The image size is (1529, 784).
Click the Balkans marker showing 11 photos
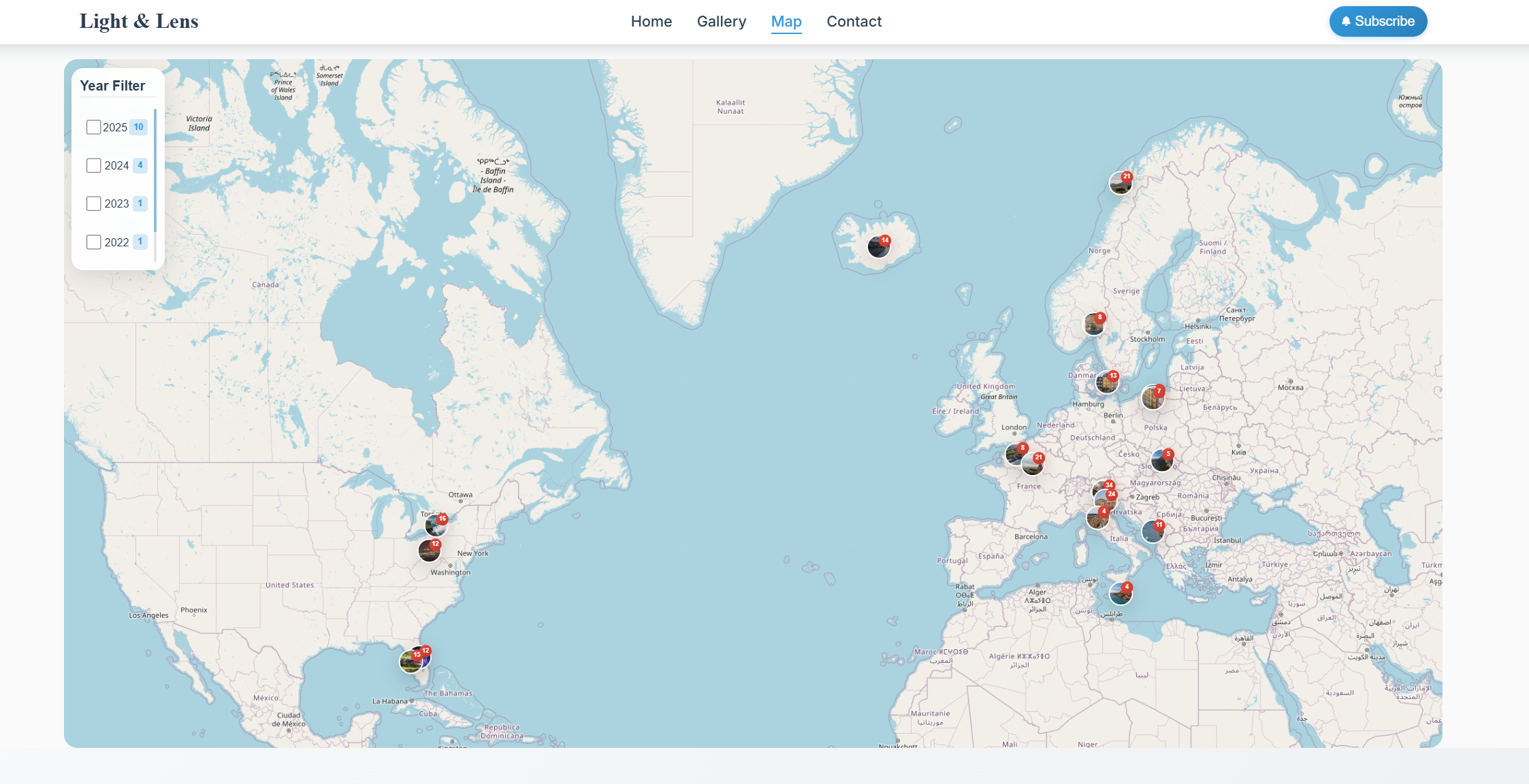coord(1153,531)
